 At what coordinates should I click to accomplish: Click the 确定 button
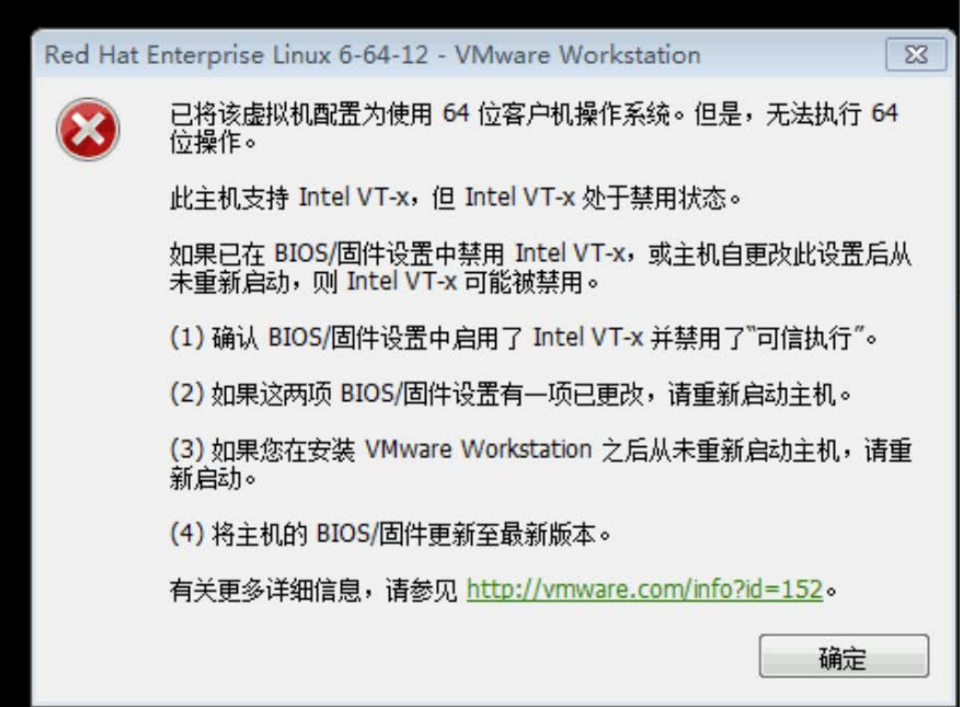(844, 657)
